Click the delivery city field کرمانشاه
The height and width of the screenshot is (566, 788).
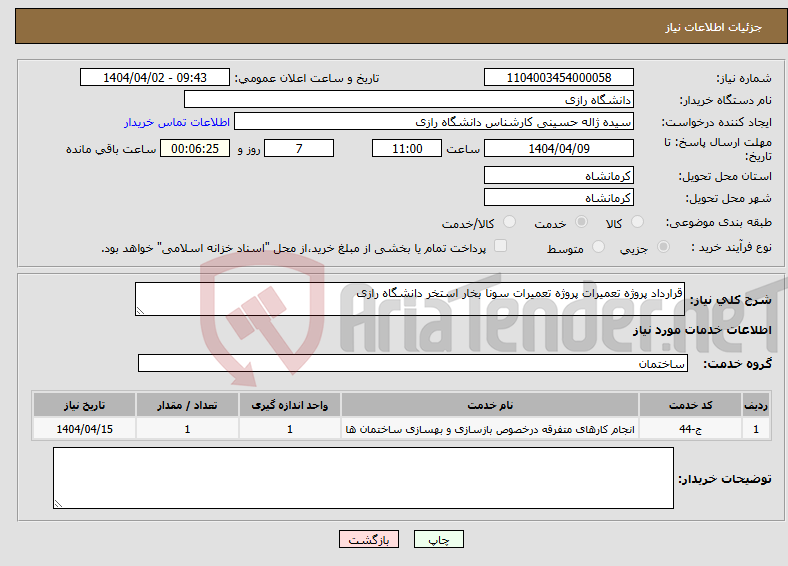(559, 198)
